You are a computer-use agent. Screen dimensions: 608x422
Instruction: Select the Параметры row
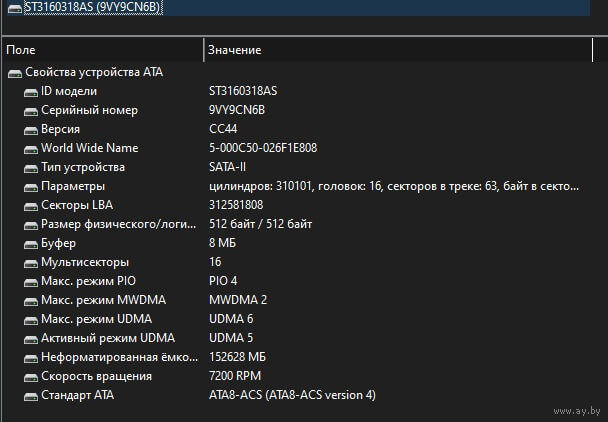pyautogui.click(x=72, y=186)
